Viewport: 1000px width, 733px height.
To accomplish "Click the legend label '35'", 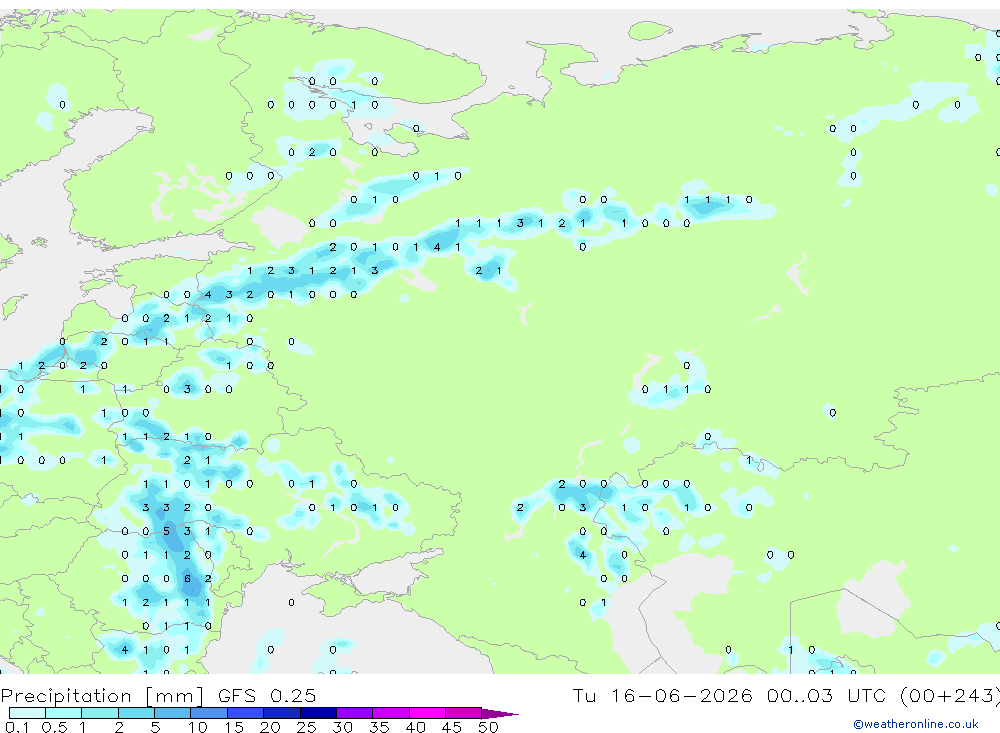I will point(379,727).
